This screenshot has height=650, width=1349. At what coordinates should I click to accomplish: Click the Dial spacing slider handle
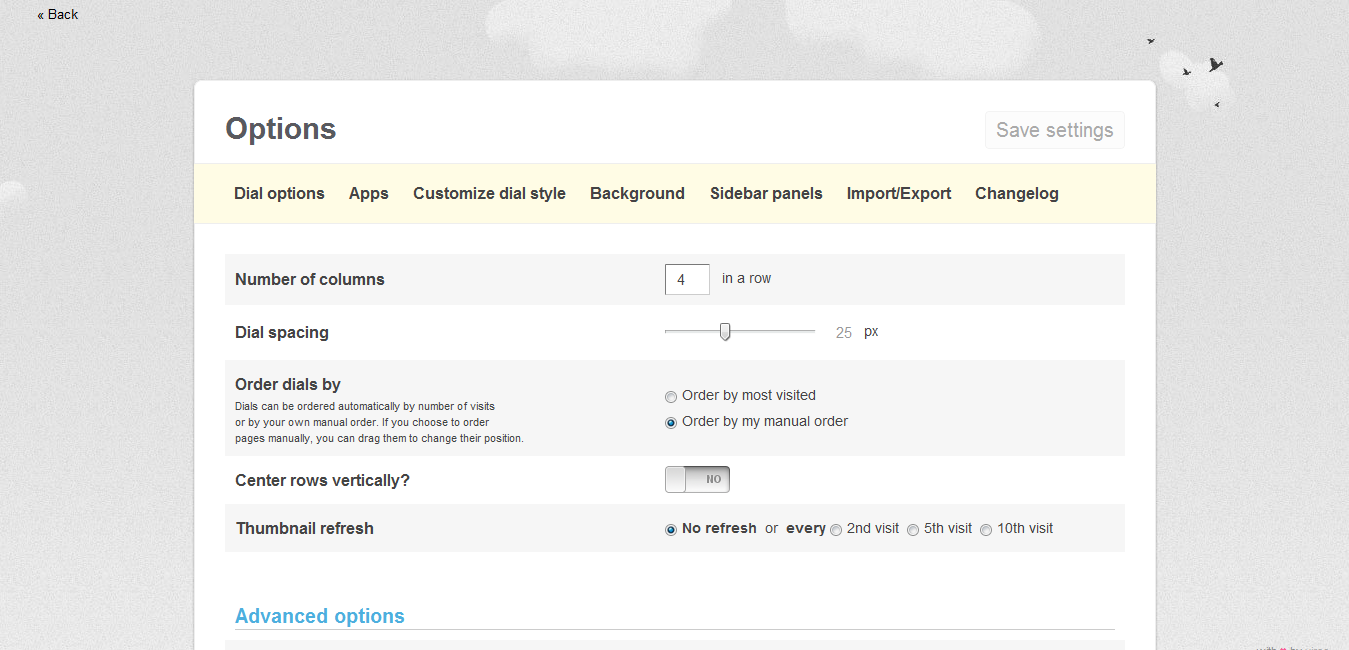(x=725, y=332)
